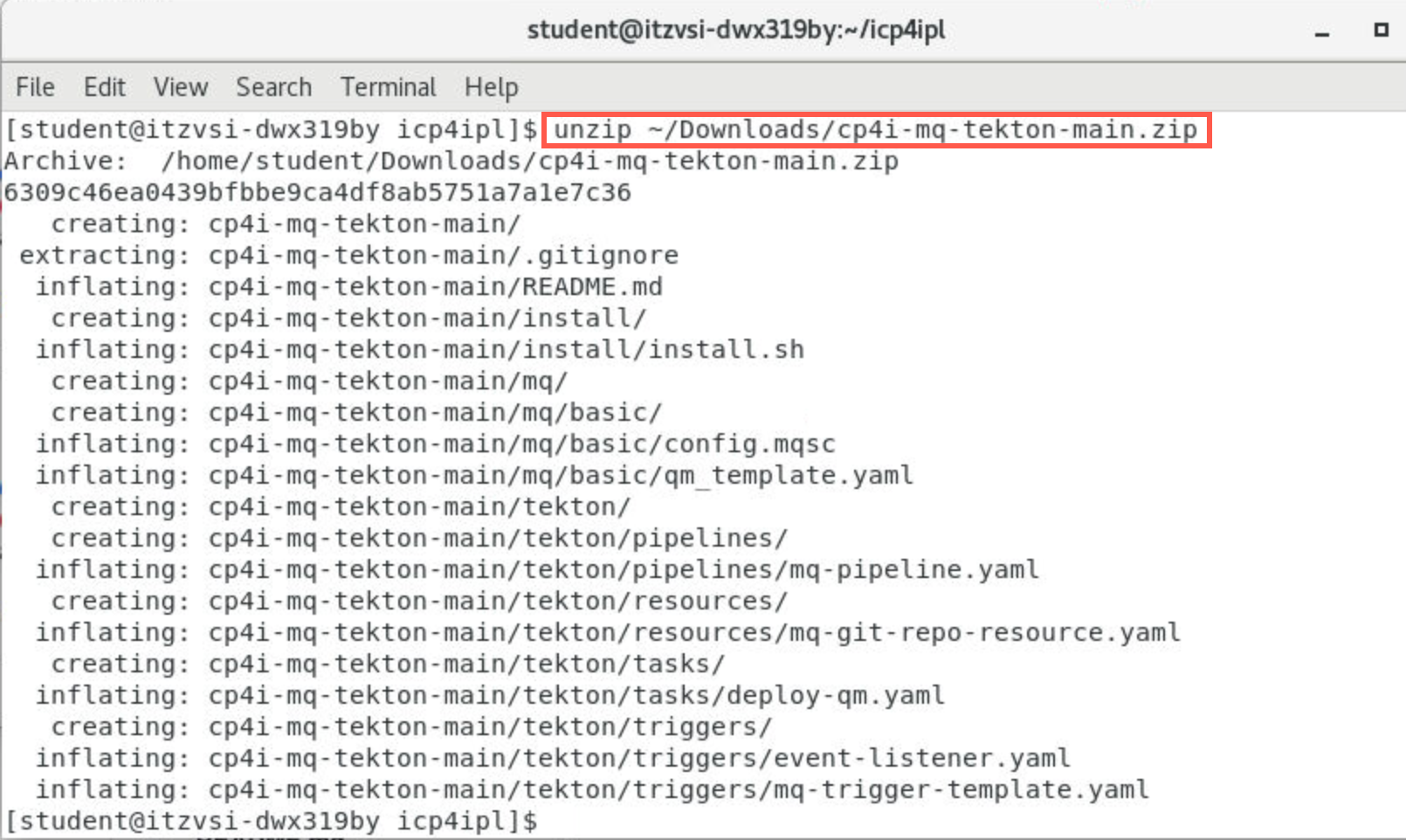Click the install/install.sh output line
1406x840 pixels.
tap(420, 350)
